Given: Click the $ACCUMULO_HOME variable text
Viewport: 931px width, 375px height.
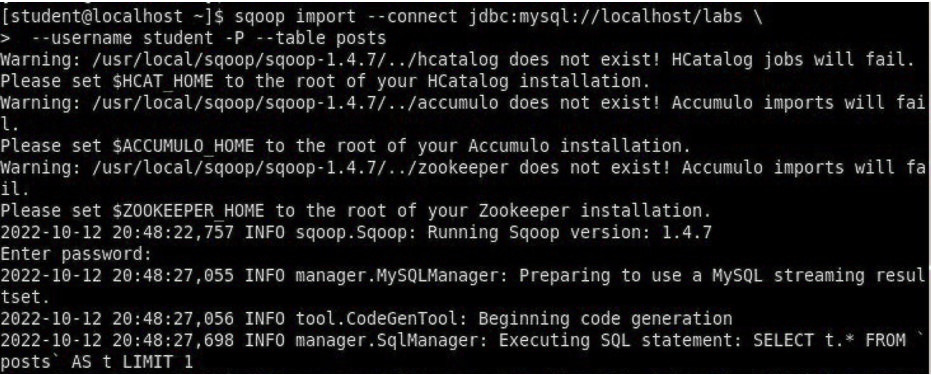Looking at the screenshot, I should pyautogui.click(x=182, y=146).
